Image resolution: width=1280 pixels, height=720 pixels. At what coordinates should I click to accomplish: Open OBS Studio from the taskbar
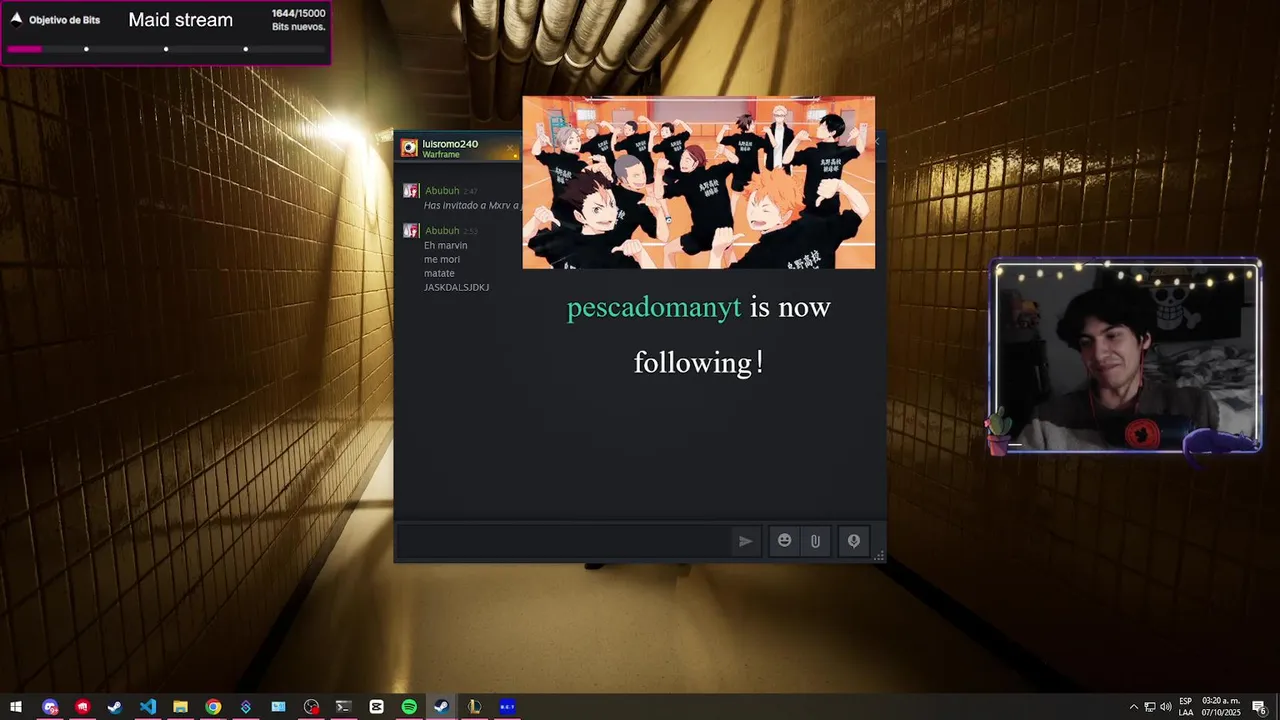pos(311,707)
